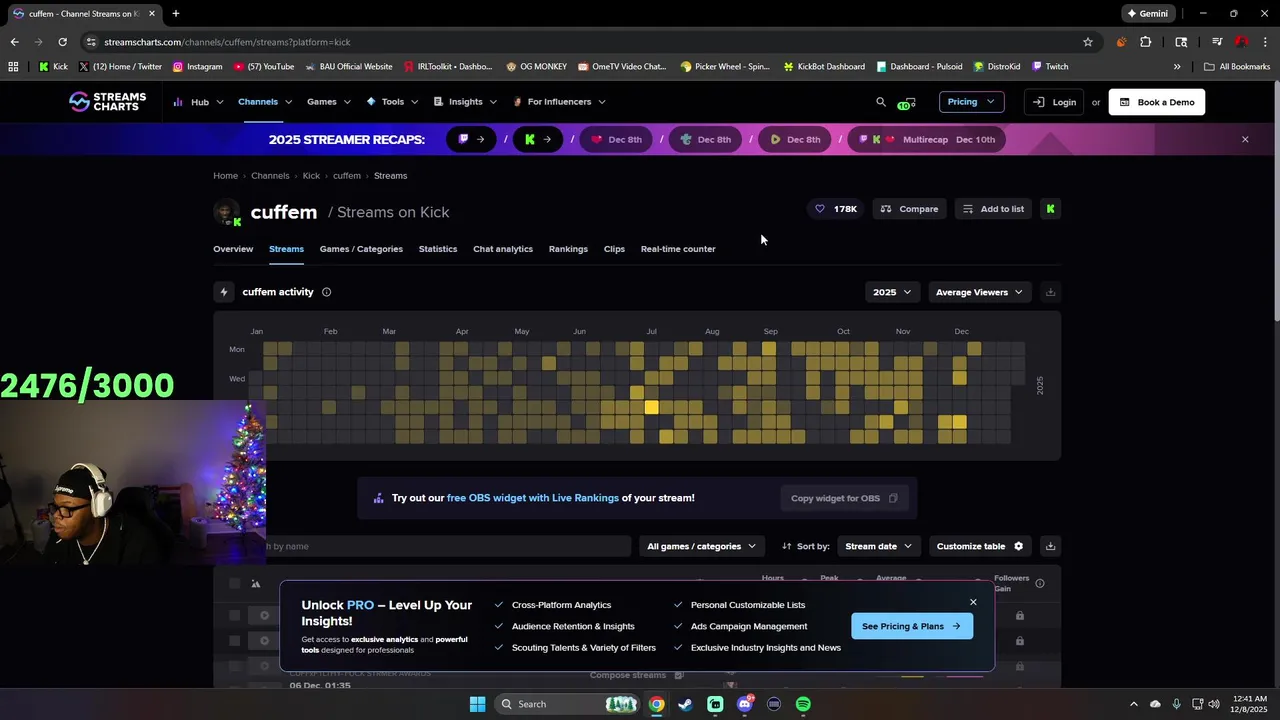The height and width of the screenshot is (720, 1280).
Task: Click the info icon beside Followers Gain column
Action: (1040, 583)
